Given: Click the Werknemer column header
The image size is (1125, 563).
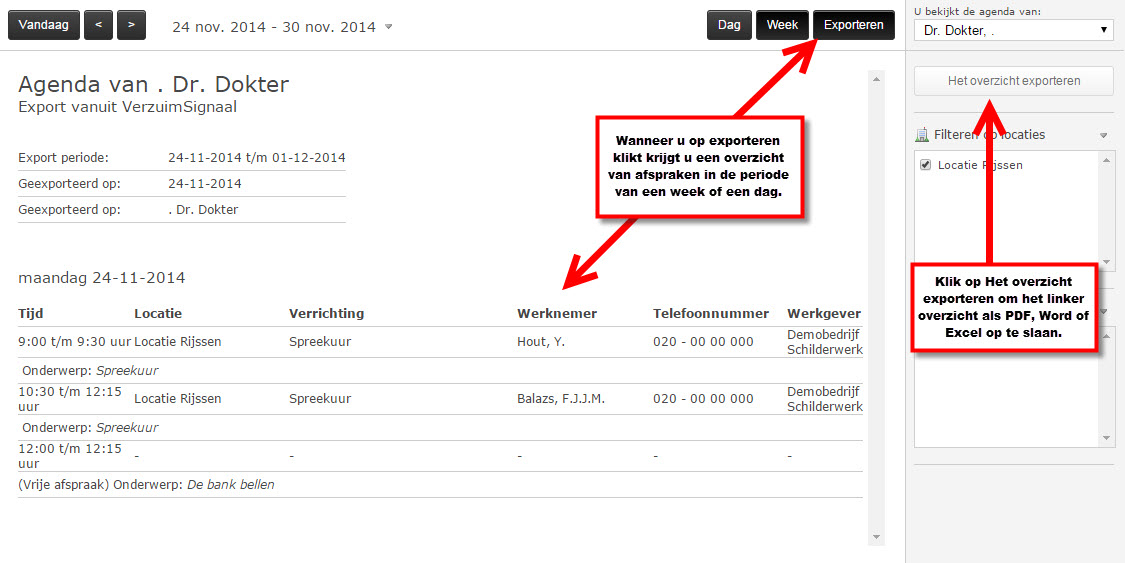Looking at the screenshot, I should coord(556,313).
